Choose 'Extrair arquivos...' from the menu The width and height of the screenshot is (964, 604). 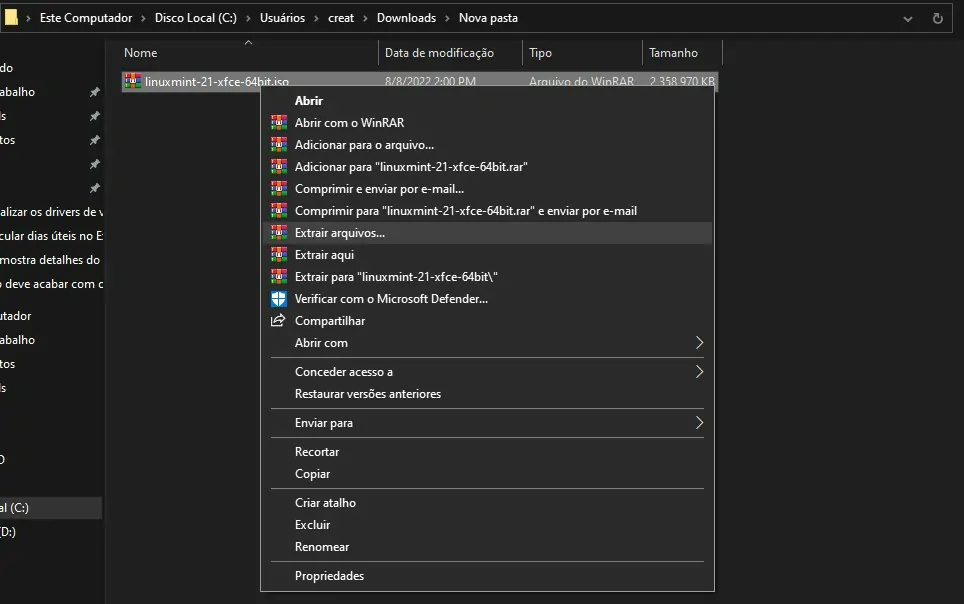(487, 232)
